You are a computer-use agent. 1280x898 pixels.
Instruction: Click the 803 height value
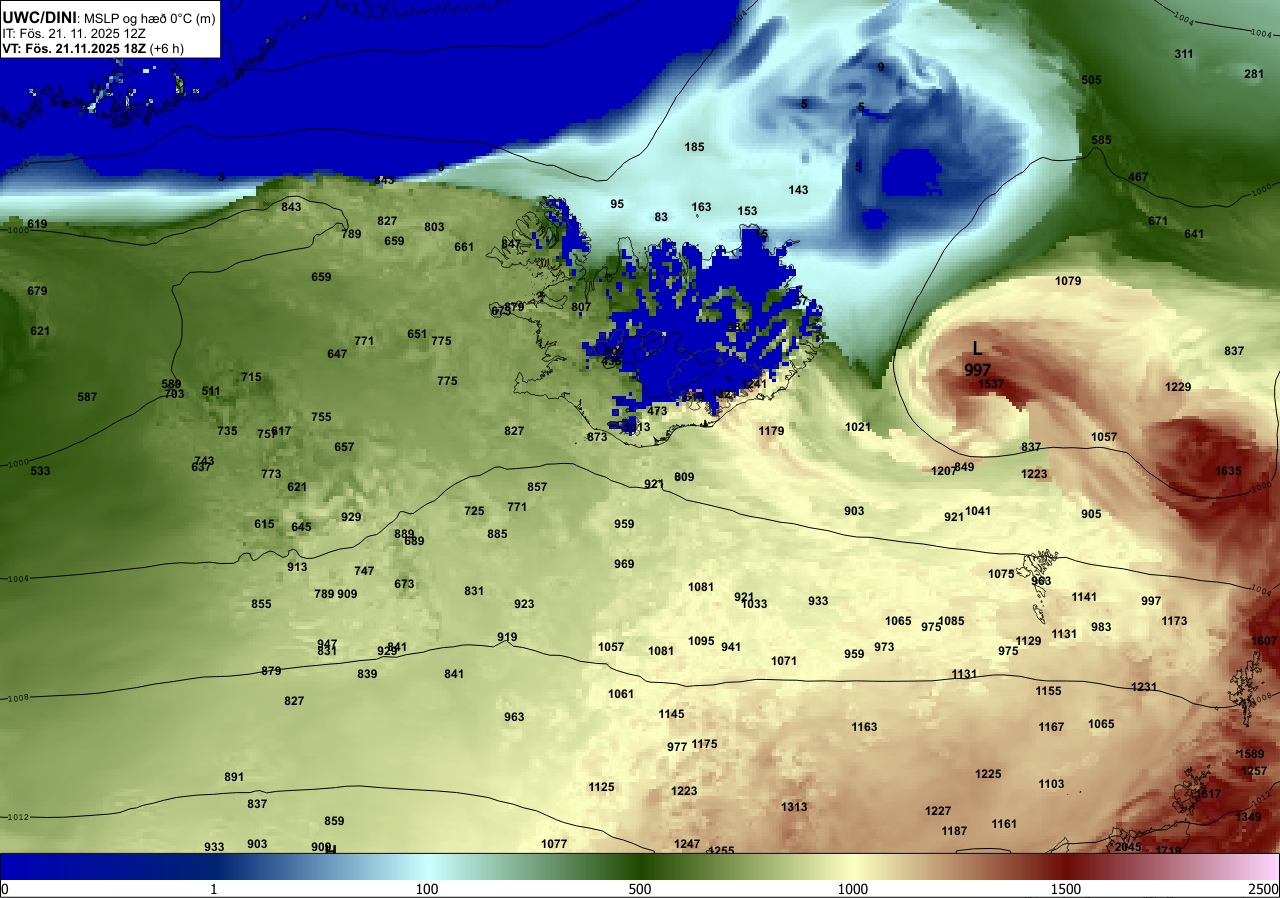(434, 227)
